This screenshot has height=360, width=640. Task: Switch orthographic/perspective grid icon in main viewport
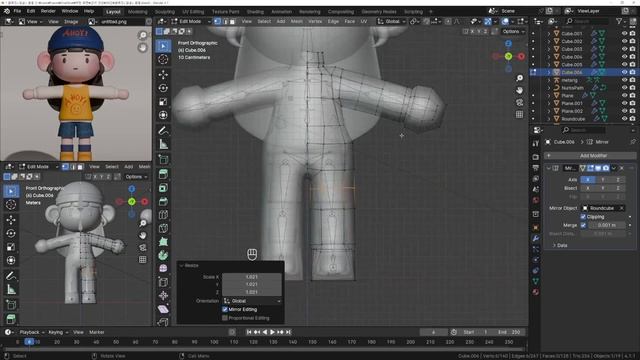[x=519, y=114]
